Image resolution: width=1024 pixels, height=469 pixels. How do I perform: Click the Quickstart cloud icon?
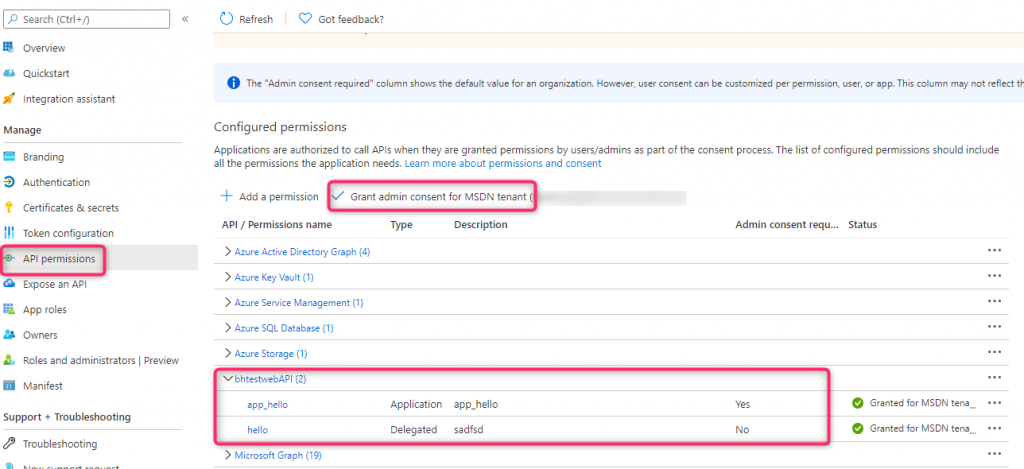click(8, 73)
